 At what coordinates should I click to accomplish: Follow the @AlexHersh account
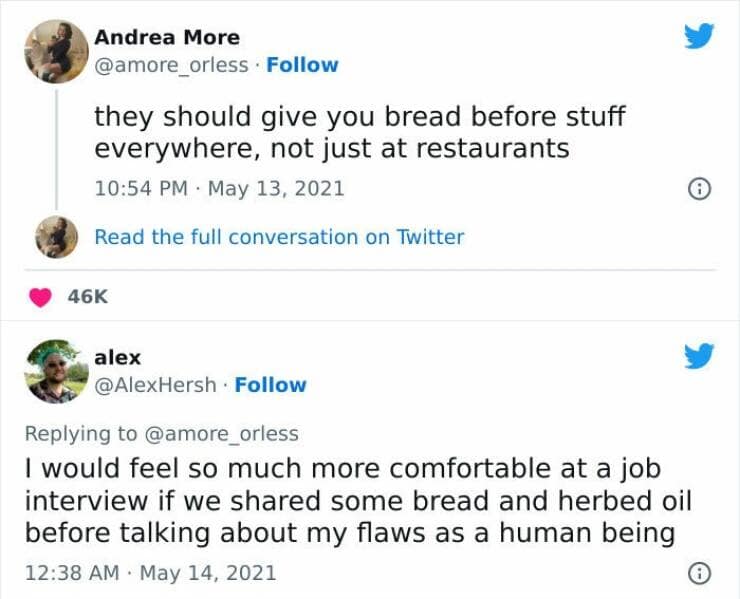pos(270,385)
